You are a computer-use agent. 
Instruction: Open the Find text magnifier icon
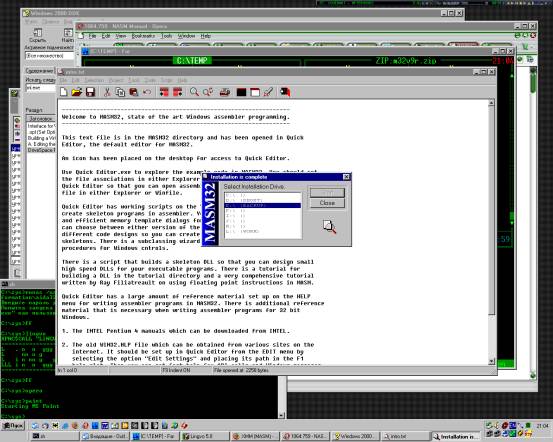(194, 92)
